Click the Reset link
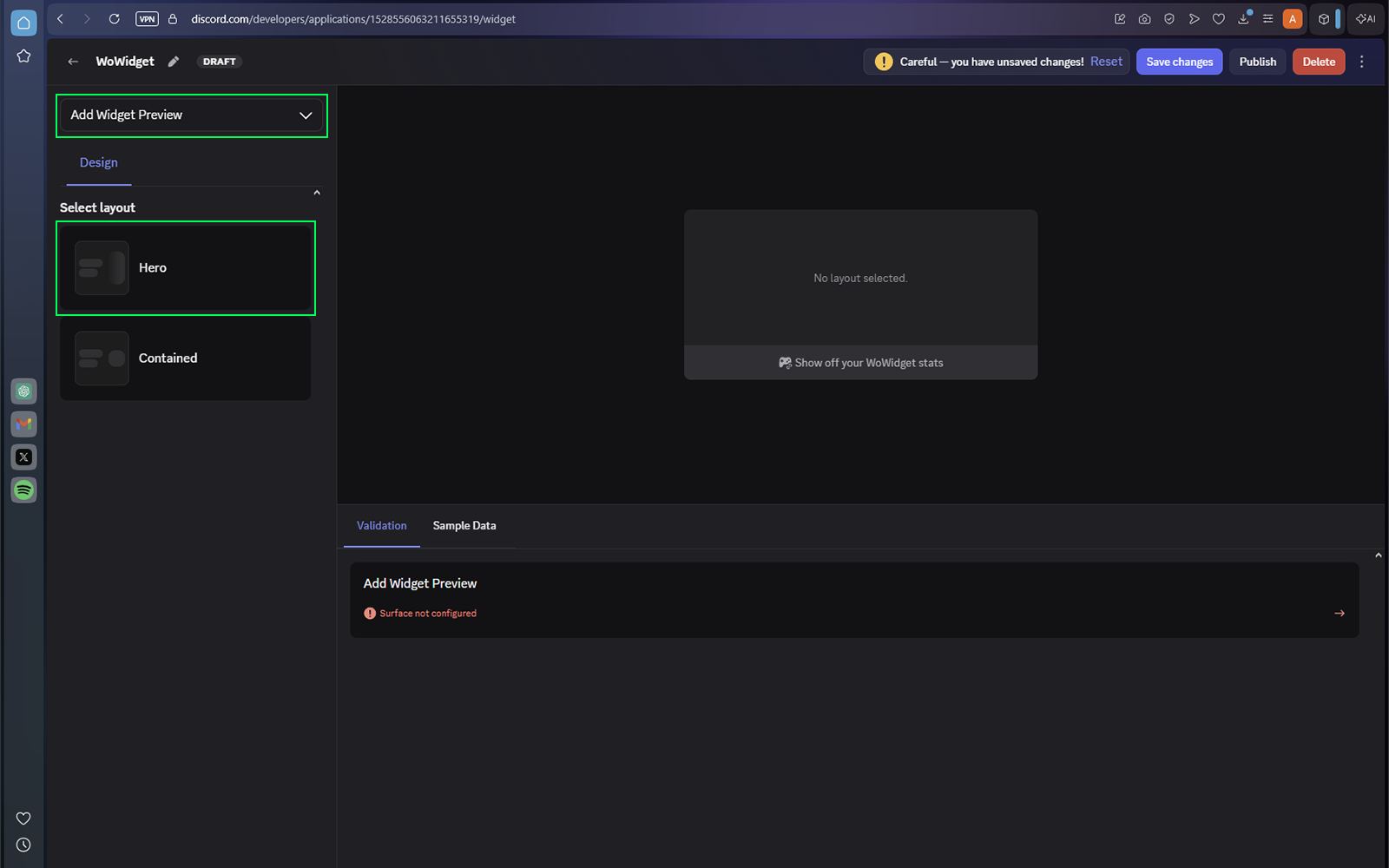1389x868 pixels. coord(1106,62)
